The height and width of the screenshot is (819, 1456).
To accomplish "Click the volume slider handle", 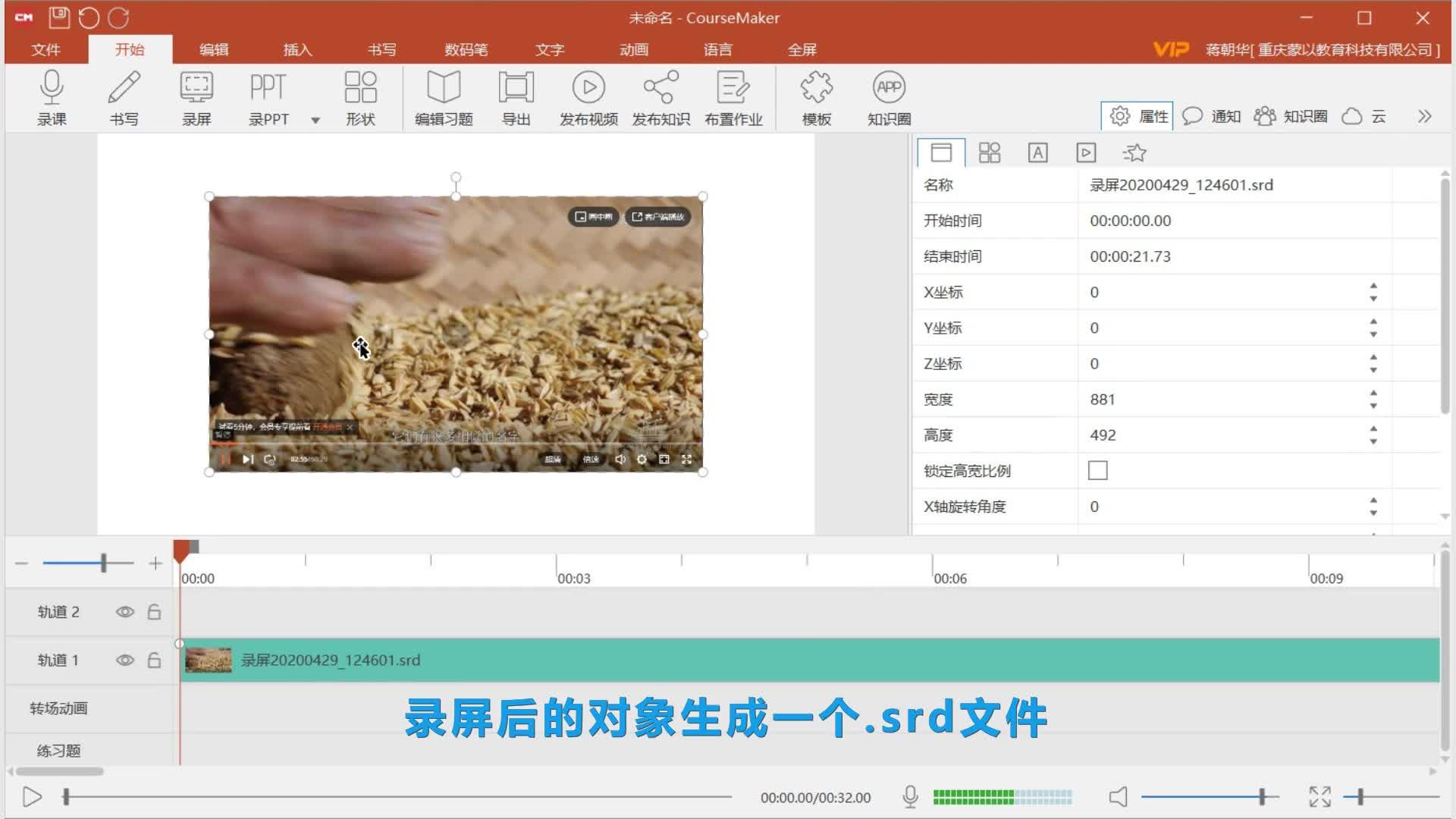I will click(1262, 797).
